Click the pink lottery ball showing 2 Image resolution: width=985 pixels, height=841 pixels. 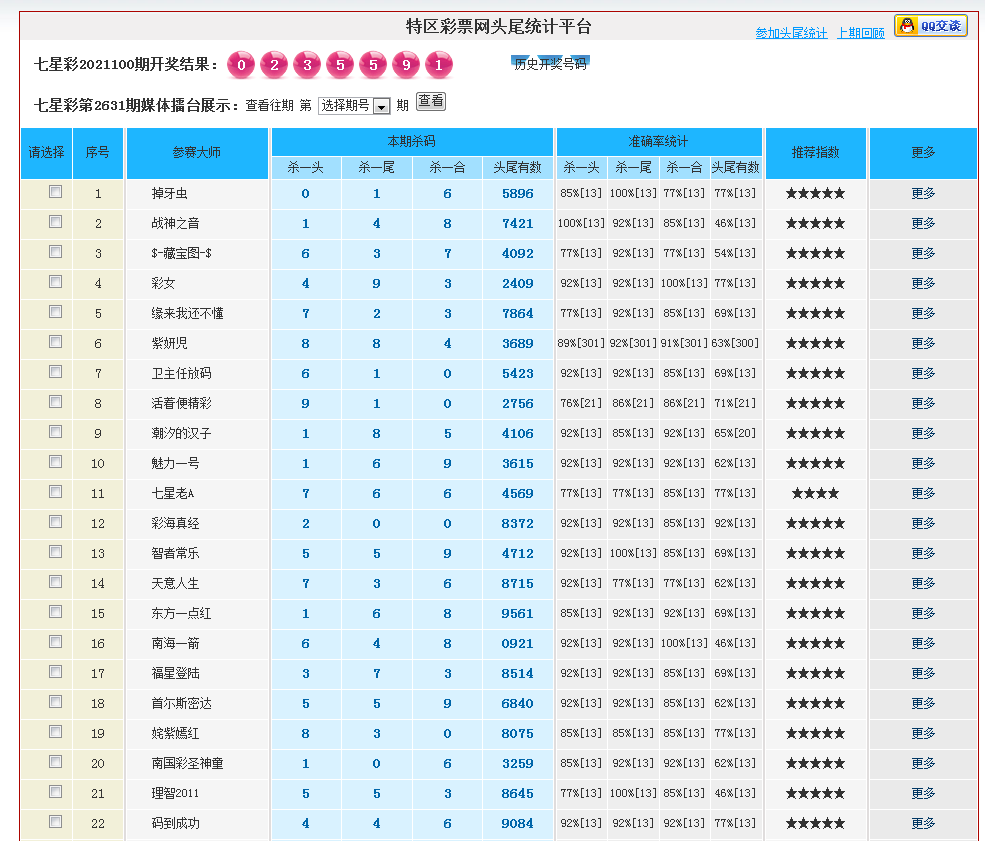274,66
